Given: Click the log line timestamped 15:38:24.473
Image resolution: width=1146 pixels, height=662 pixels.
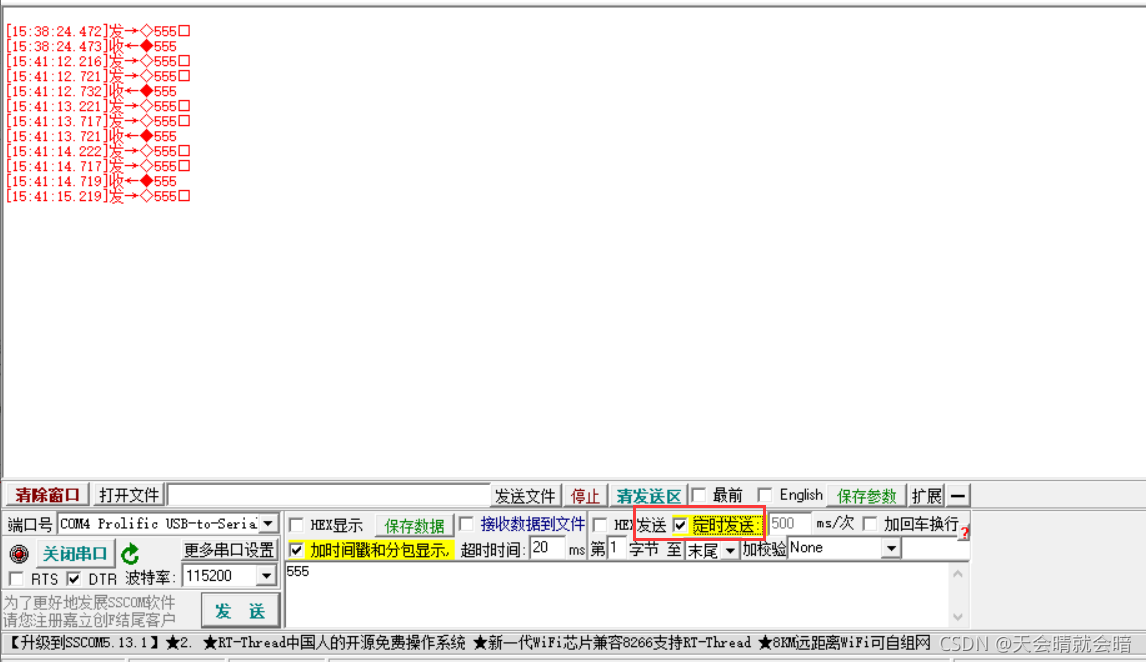Looking at the screenshot, I should (x=91, y=46).
